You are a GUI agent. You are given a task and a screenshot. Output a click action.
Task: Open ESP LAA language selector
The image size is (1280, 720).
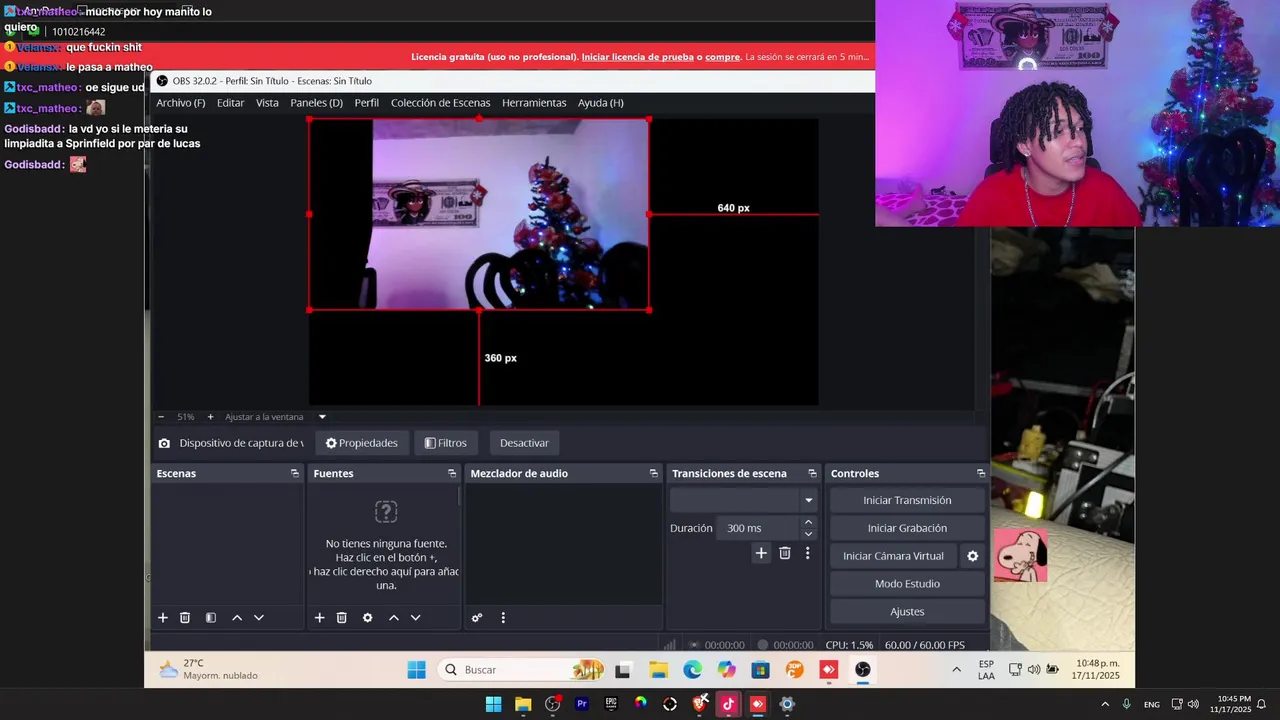pyautogui.click(x=986, y=670)
